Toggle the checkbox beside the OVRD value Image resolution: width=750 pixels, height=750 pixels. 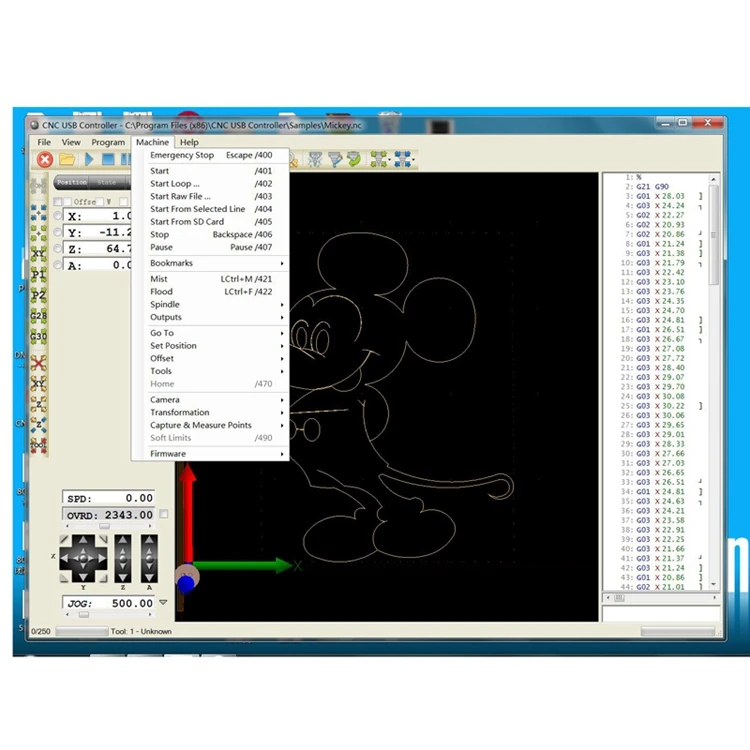click(x=164, y=514)
